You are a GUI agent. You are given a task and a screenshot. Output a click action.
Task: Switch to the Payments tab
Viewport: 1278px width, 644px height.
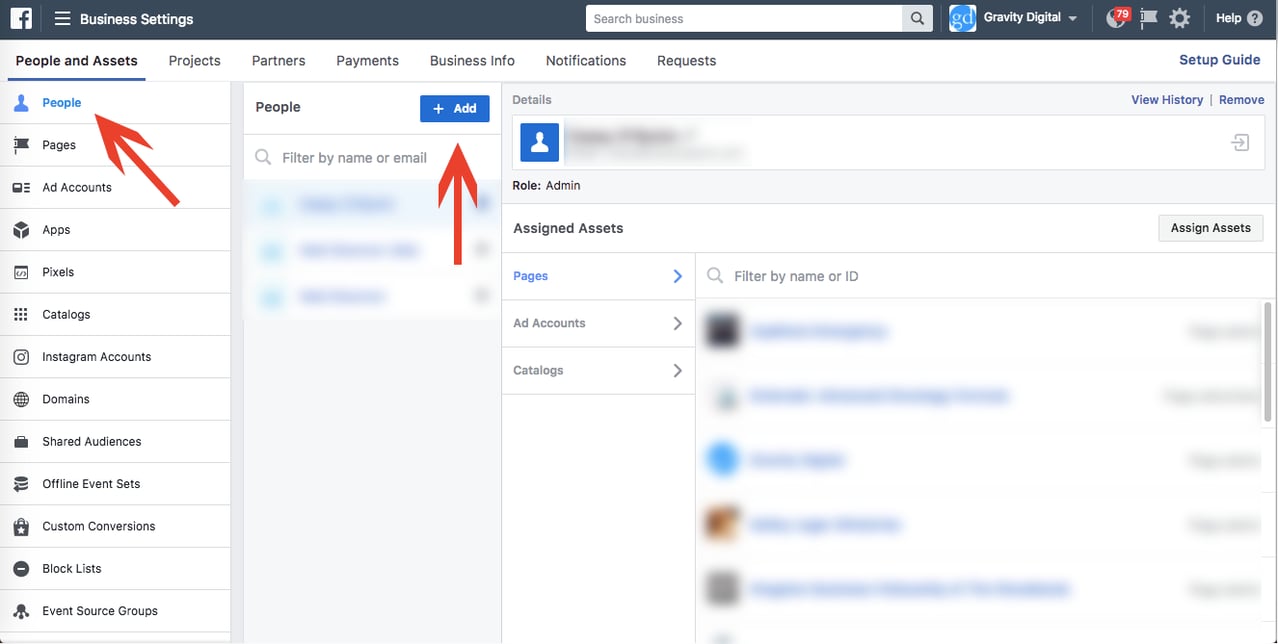tap(367, 60)
